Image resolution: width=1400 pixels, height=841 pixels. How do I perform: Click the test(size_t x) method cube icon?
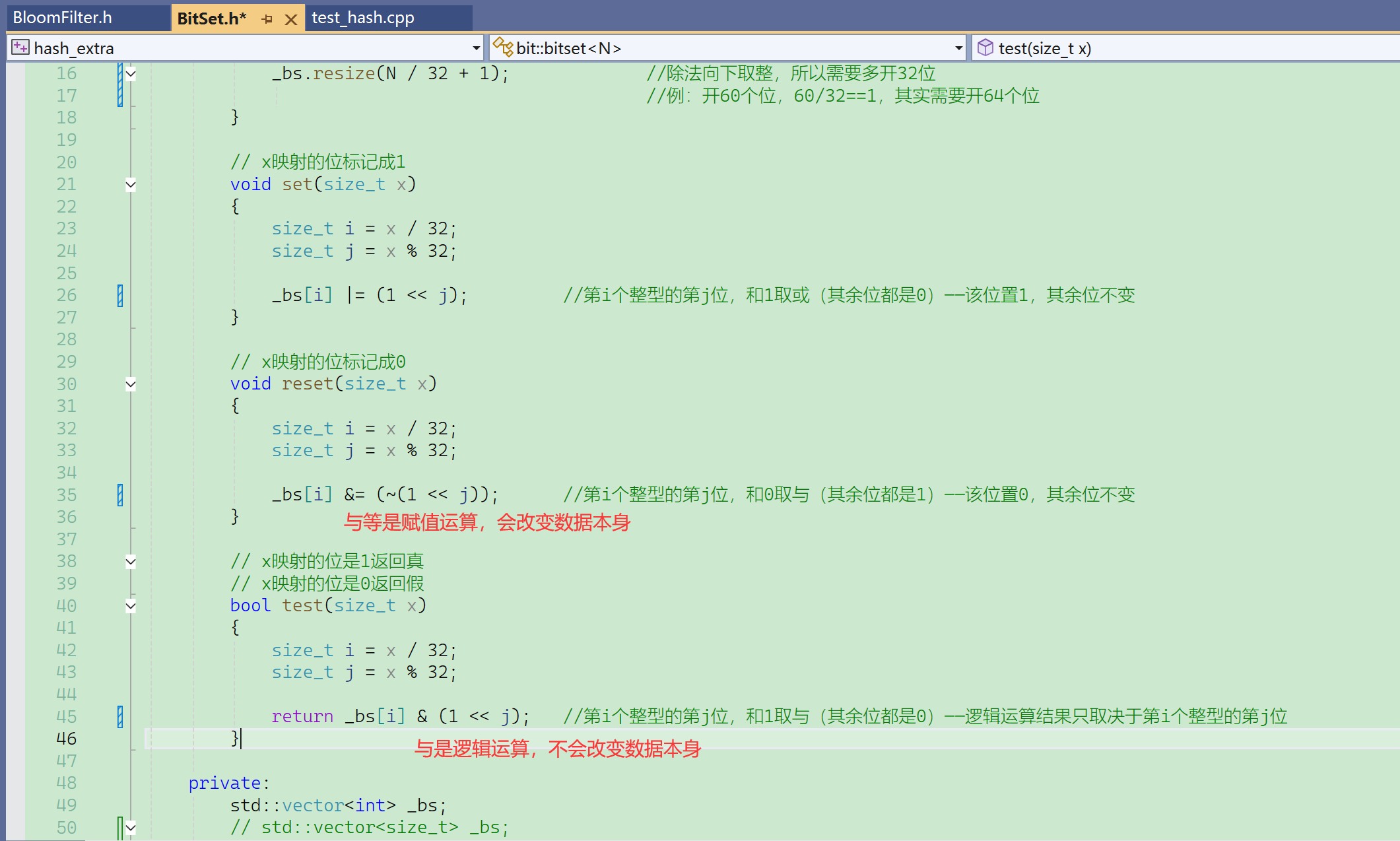click(985, 48)
